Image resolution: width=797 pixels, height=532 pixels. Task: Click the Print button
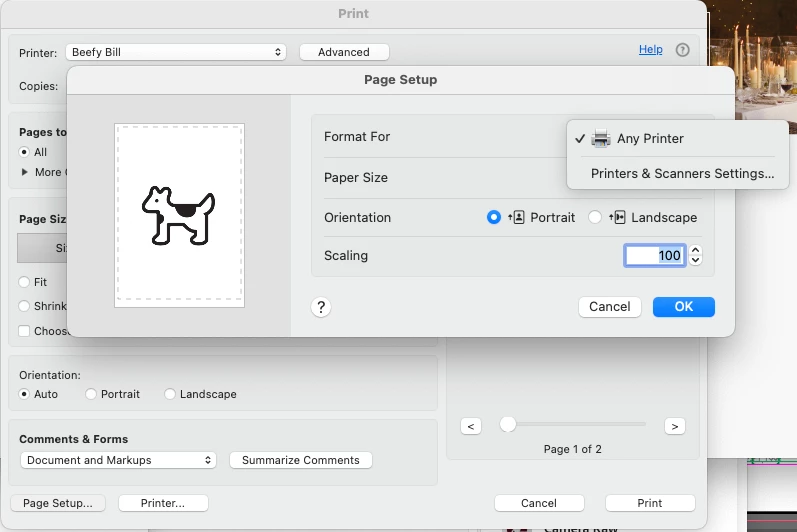[650, 503]
